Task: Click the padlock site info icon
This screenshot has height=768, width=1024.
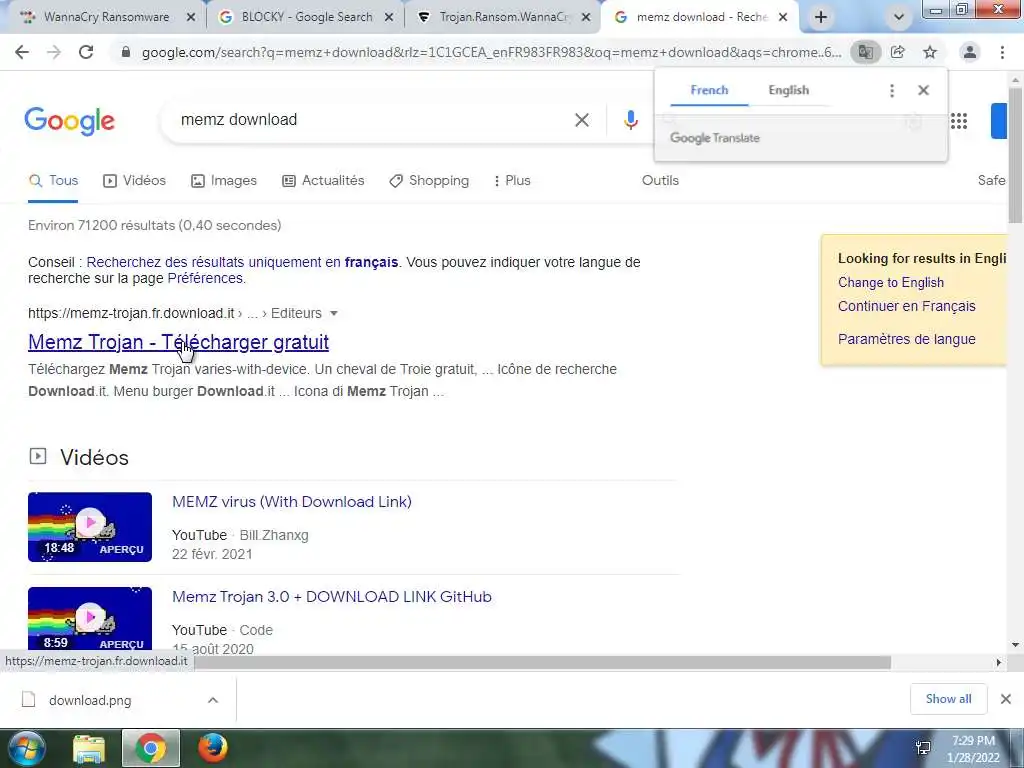Action: (x=126, y=52)
